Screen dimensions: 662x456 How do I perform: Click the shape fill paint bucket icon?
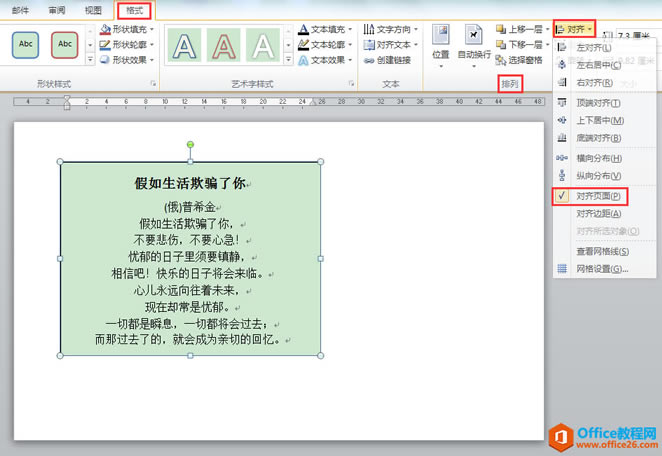105,29
